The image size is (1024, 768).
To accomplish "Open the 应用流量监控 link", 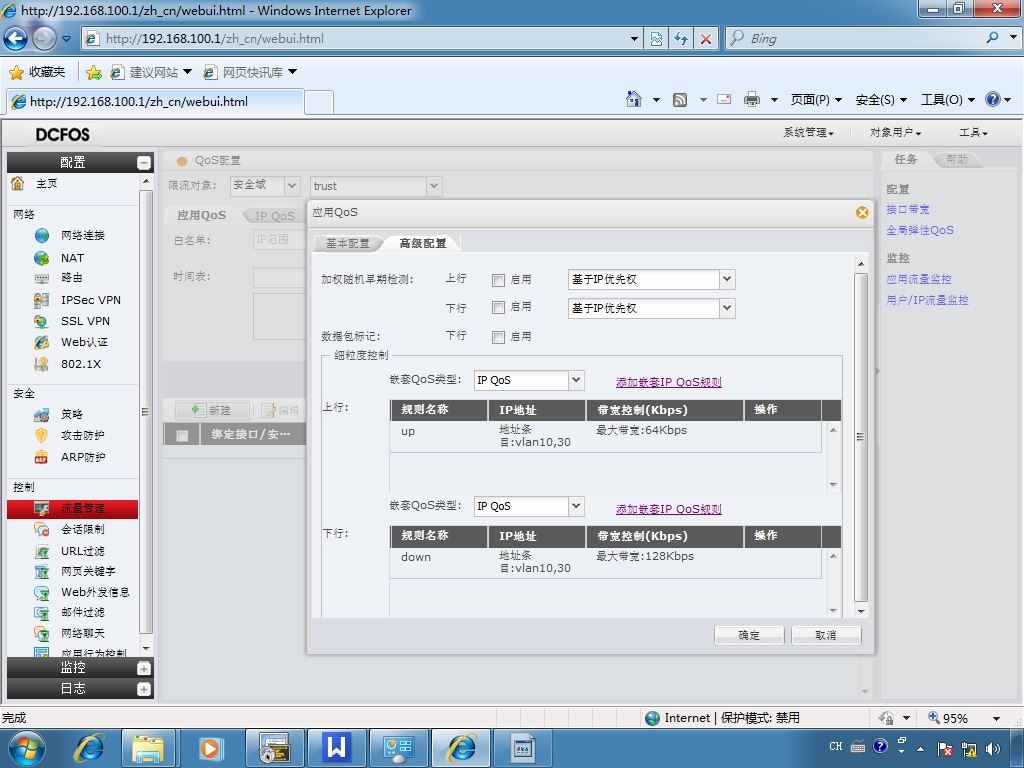I will tap(919, 279).
